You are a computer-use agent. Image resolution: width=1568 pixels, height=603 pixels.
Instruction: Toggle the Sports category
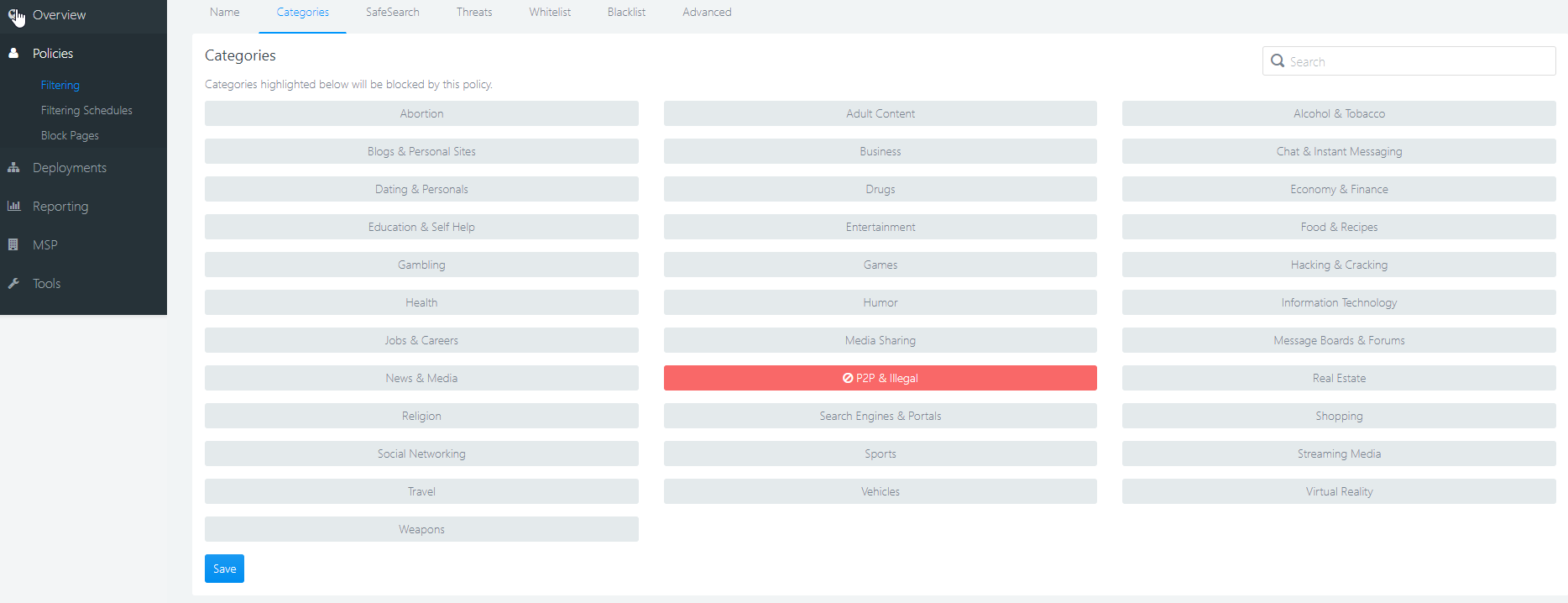point(881,454)
